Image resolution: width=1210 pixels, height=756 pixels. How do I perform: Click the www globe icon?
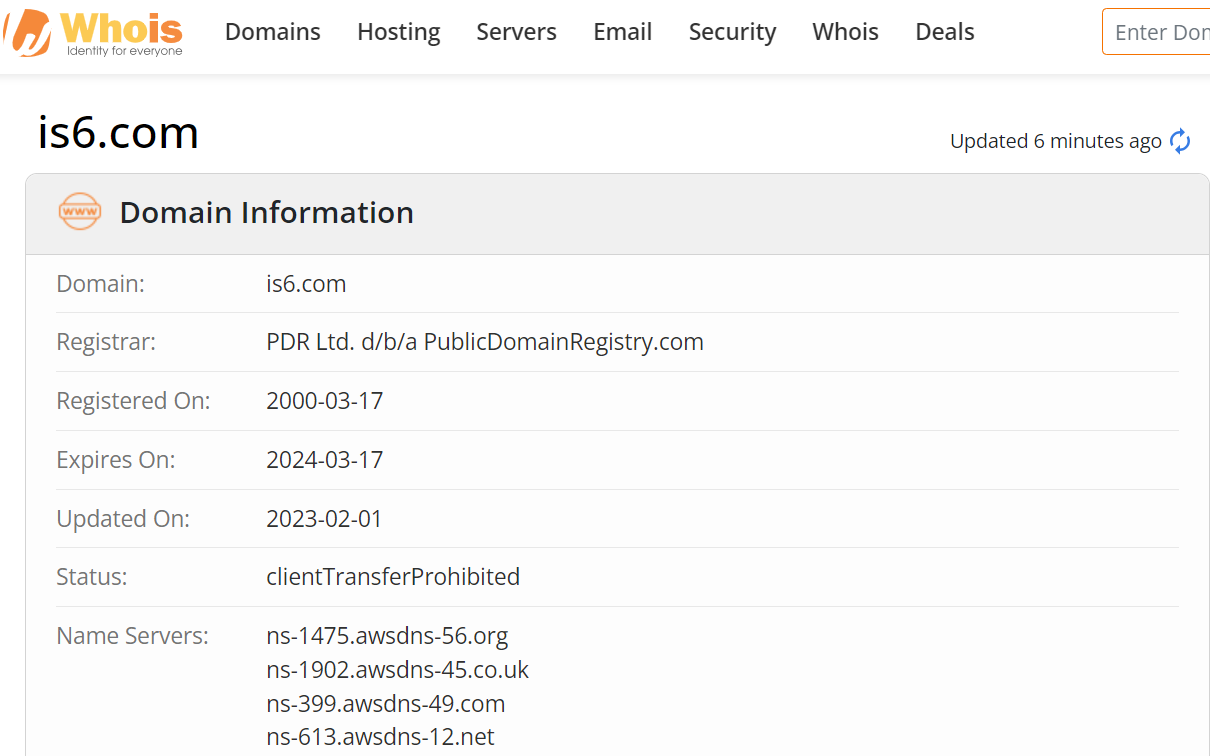pos(80,212)
